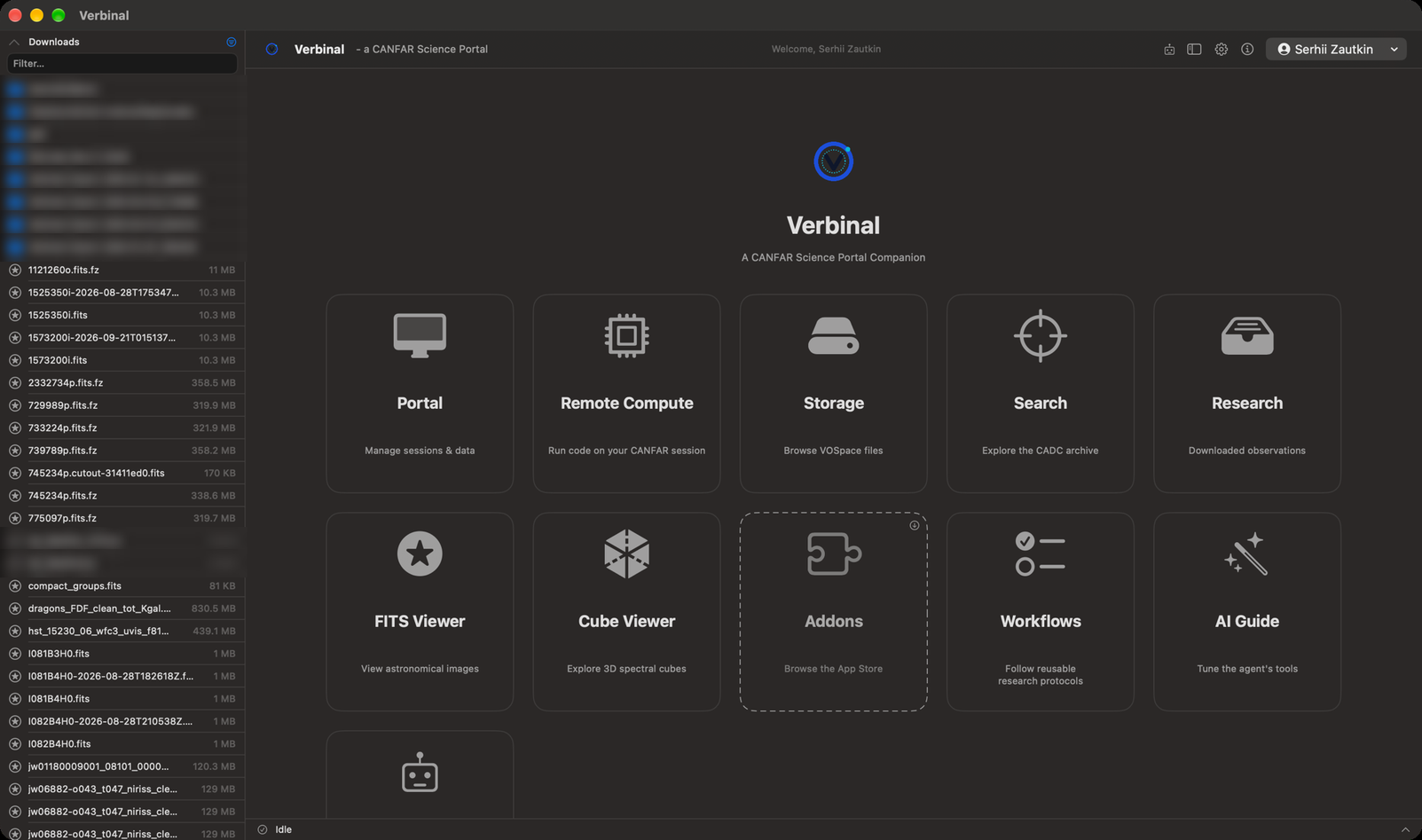Click the download badge on Addons card
Image resolution: width=1422 pixels, height=840 pixels.
tap(915, 525)
